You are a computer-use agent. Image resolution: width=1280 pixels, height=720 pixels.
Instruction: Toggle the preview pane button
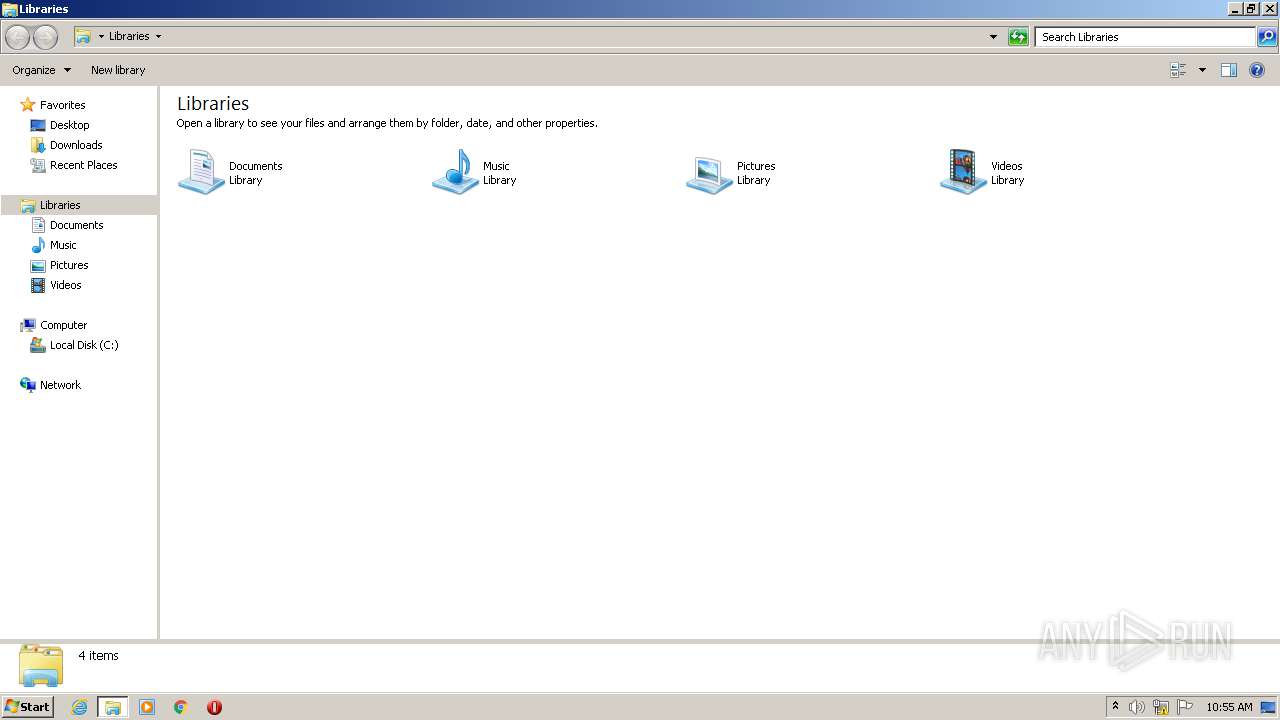pyautogui.click(x=1229, y=70)
